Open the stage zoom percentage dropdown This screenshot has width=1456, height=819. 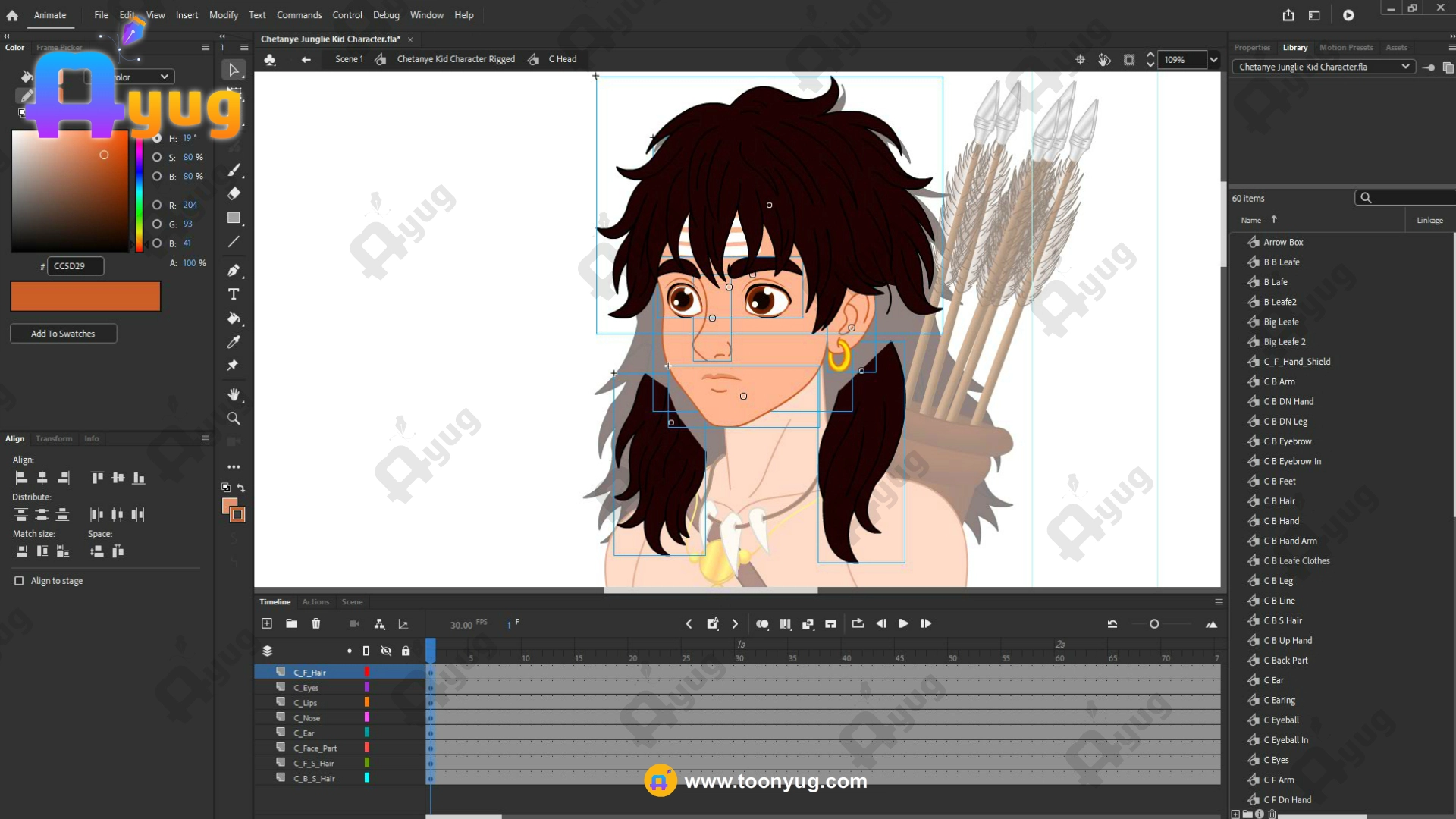(1214, 60)
